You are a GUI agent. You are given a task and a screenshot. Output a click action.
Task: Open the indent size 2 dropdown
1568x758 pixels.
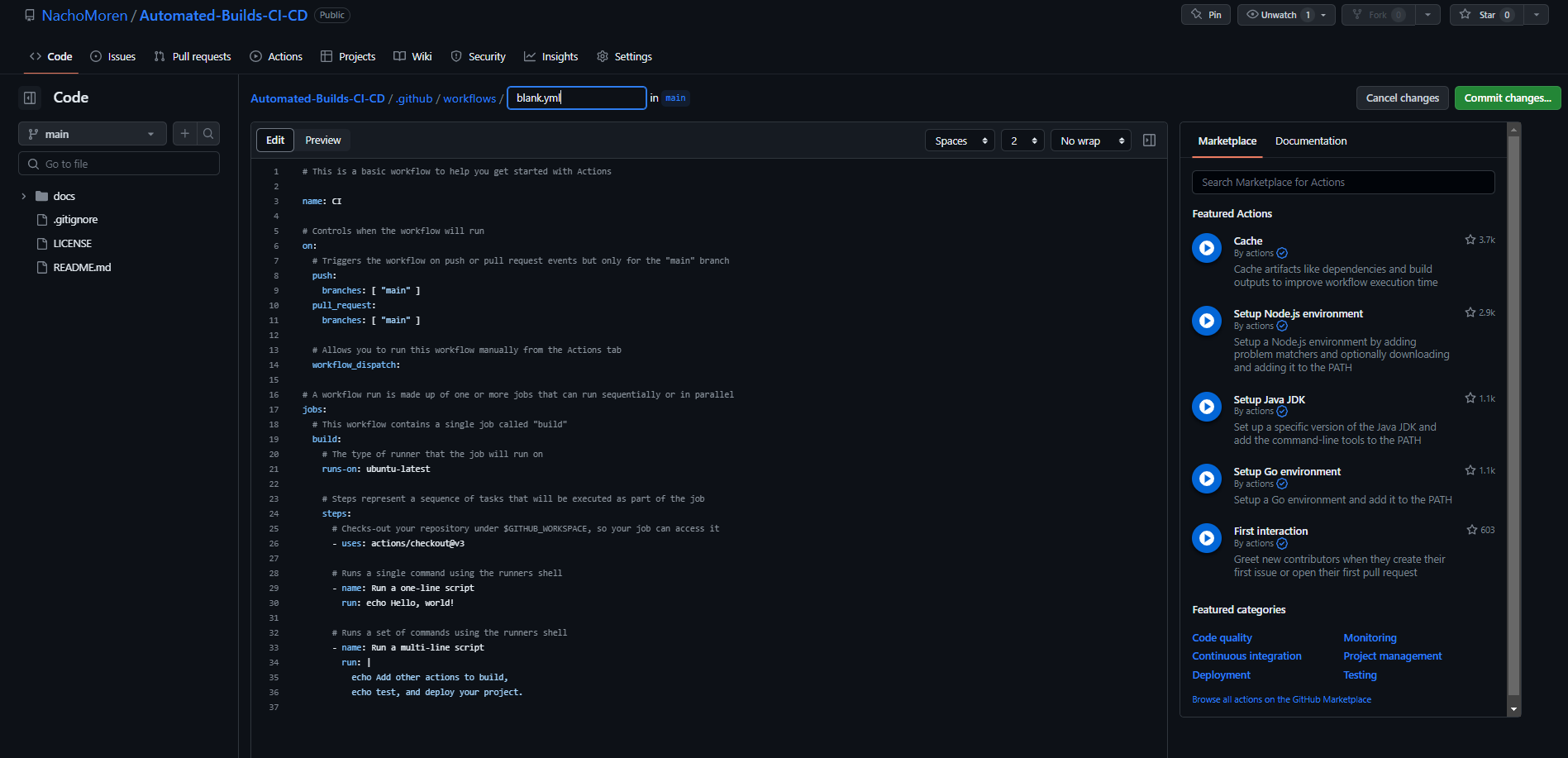(1022, 141)
